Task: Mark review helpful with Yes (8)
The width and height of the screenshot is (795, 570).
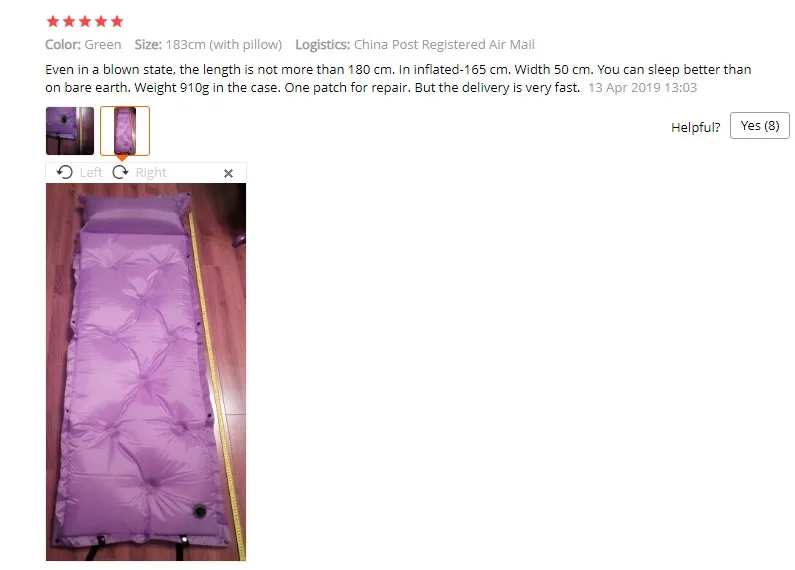Action: pyautogui.click(x=760, y=125)
